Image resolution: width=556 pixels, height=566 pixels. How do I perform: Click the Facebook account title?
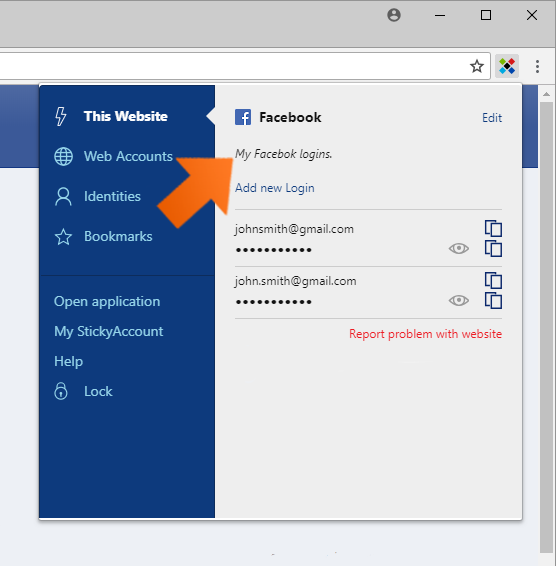pyautogui.click(x=290, y=117)
